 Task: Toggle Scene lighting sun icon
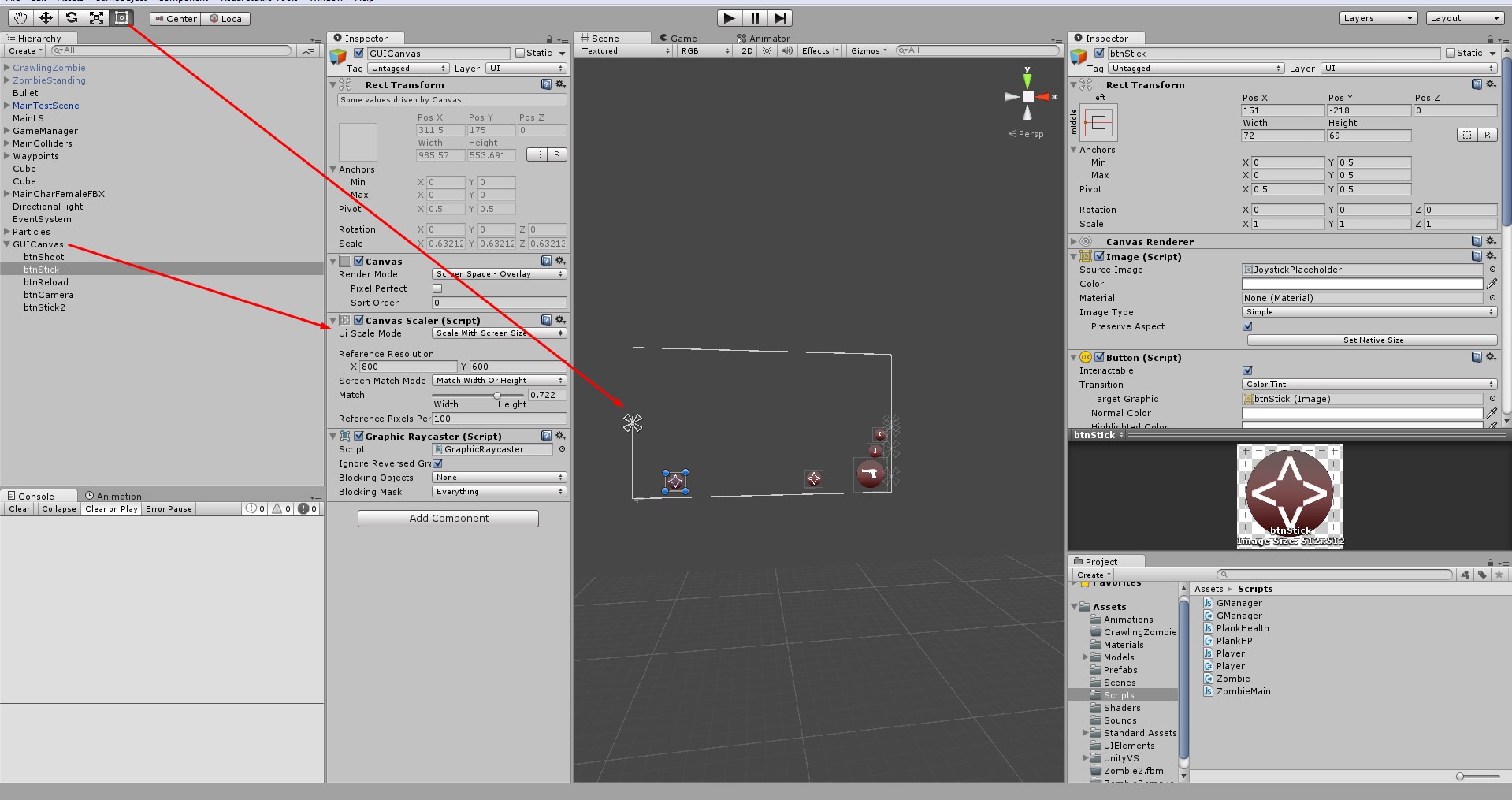[767, 50]
